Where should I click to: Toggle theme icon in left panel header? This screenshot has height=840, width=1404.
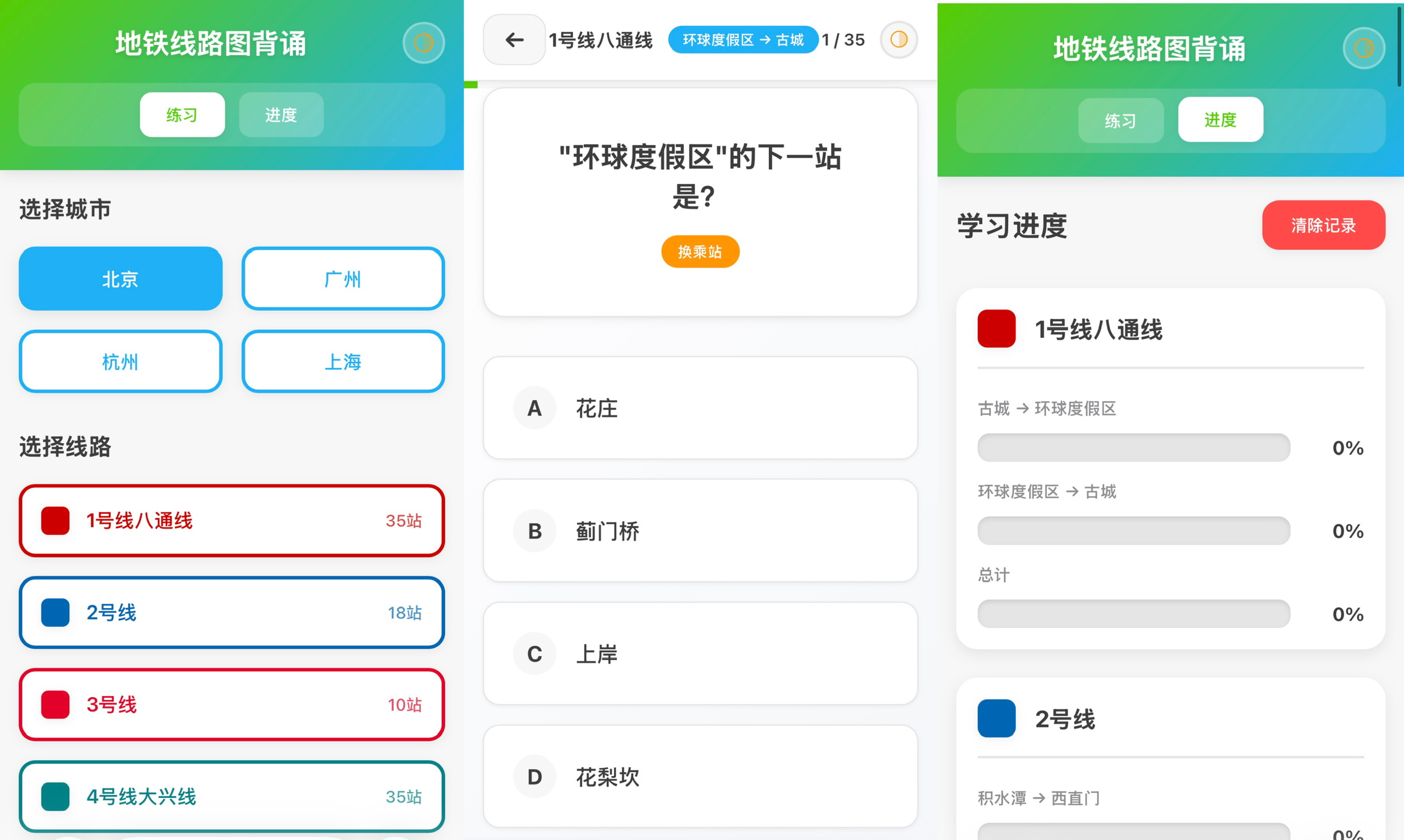(423, 43)
